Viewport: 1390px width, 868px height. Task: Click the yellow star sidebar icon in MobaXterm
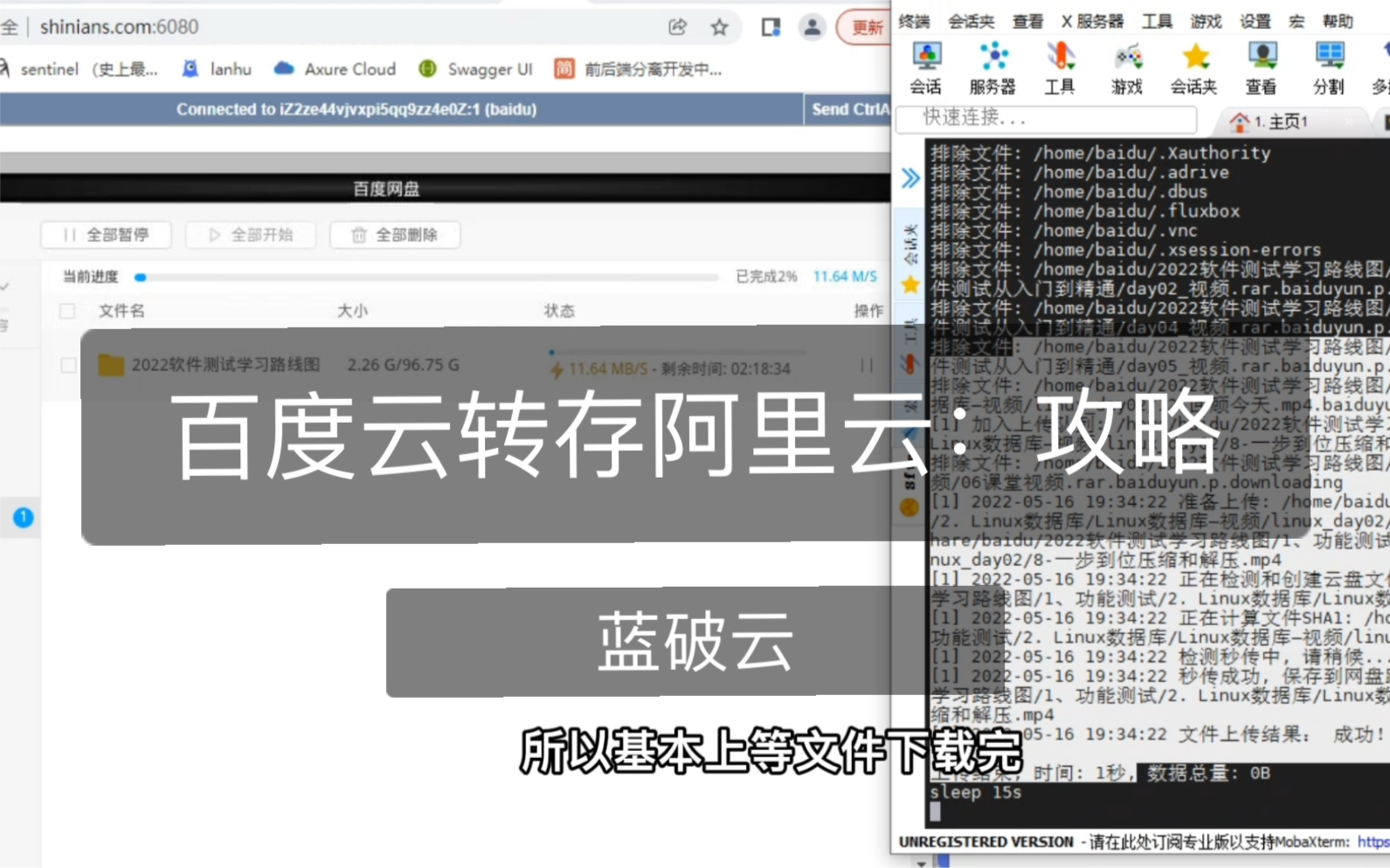[x=910, y=285]
